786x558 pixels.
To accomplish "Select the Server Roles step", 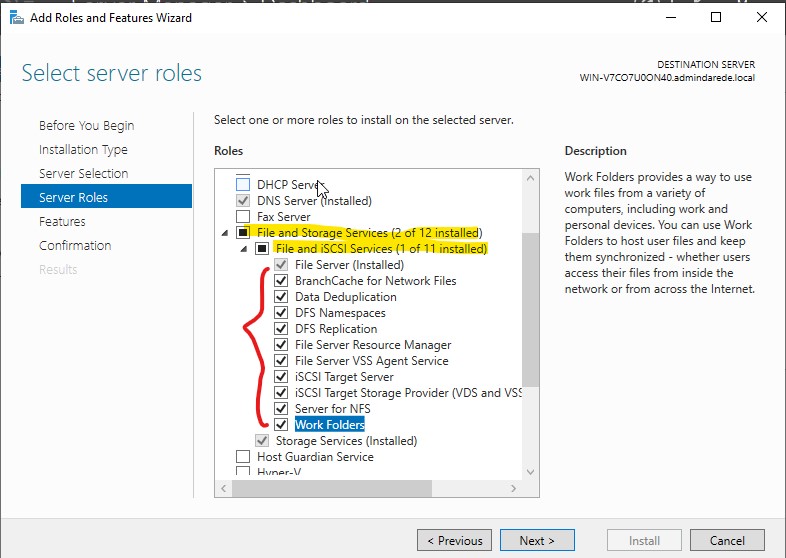I will (106, 196).
